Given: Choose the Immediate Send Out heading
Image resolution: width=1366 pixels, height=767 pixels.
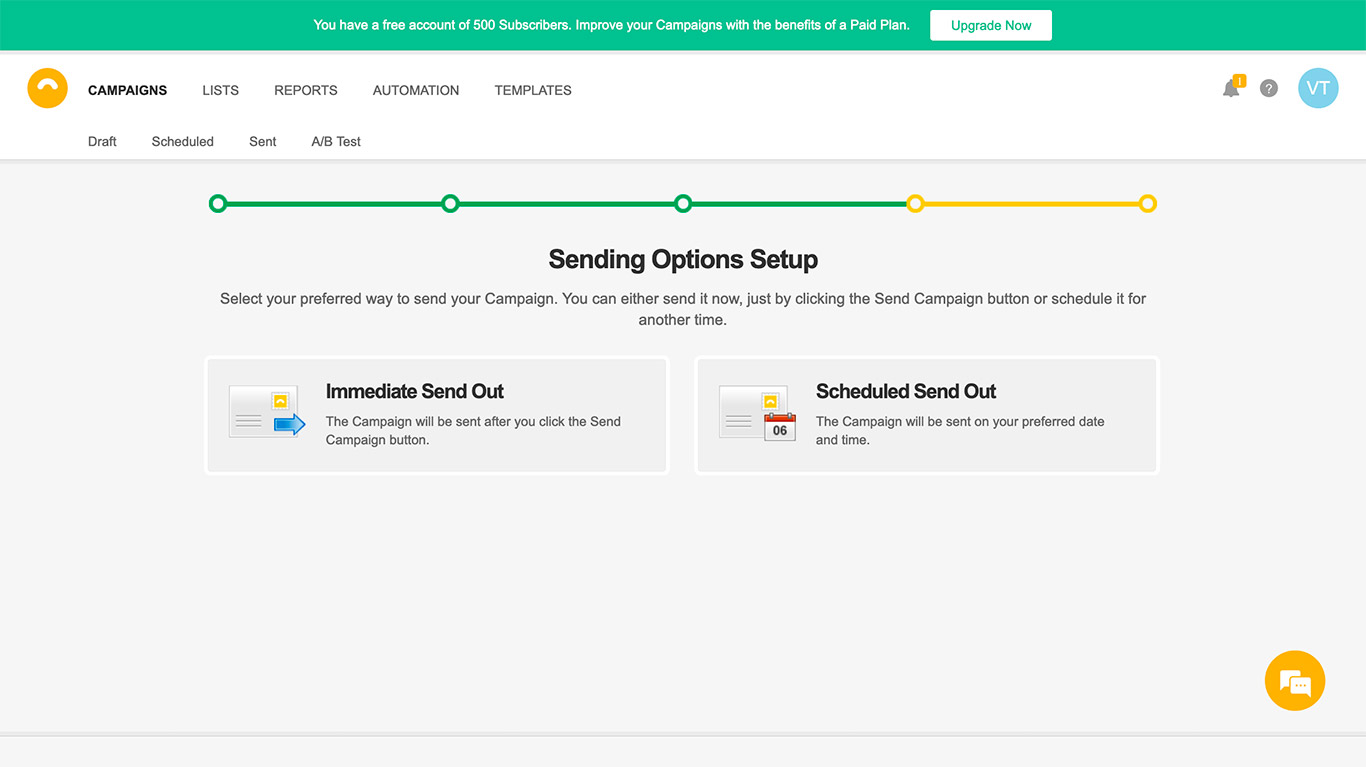Looking at the screenshot, I should [x=415, y=391].
